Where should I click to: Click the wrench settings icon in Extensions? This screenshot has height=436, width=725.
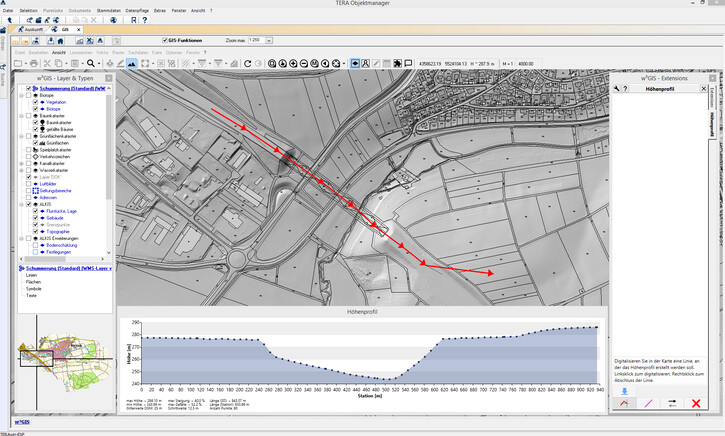[619, 88]
